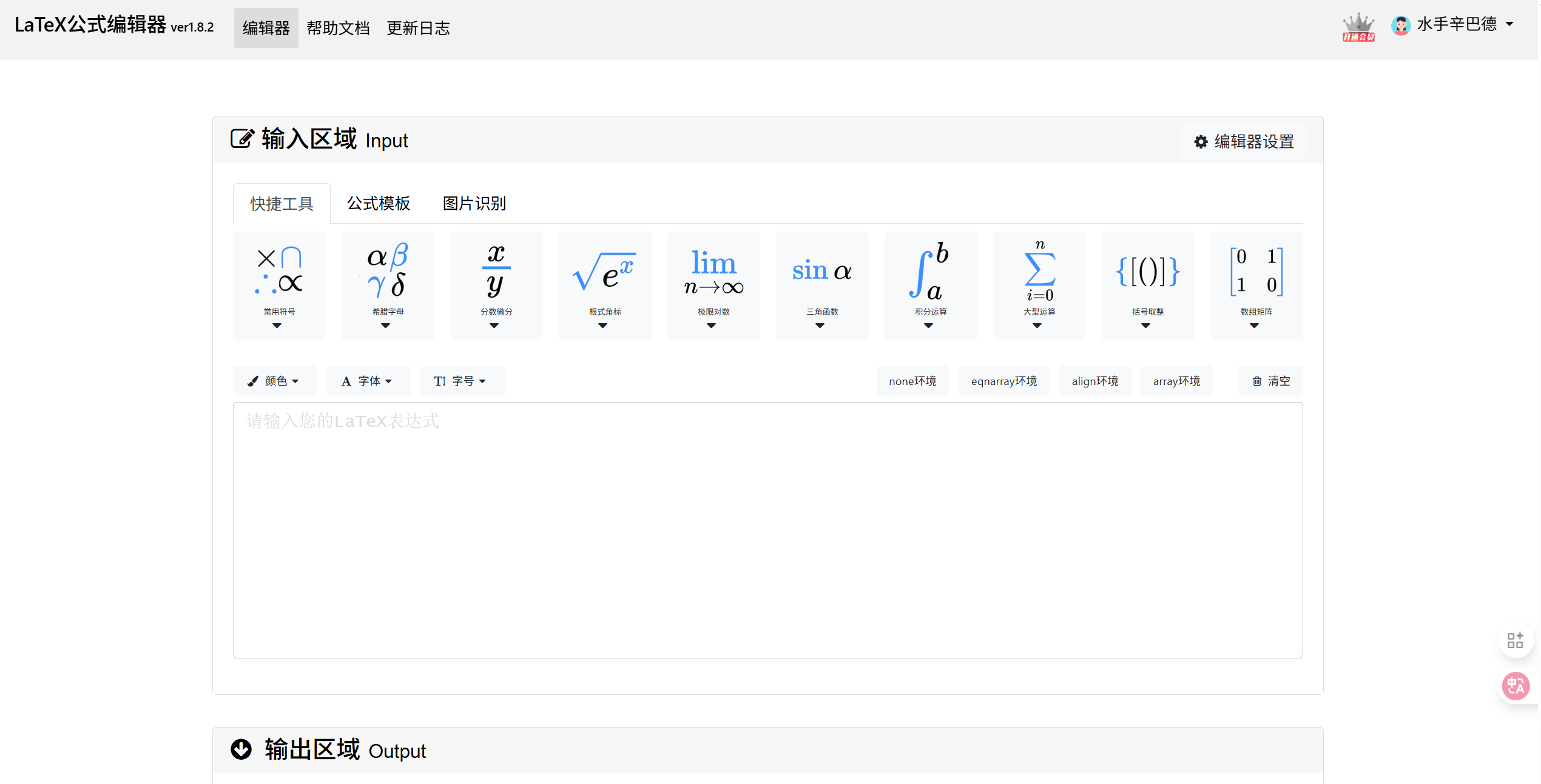Open the integral operations (积分运算) tool
The height and width of the screenshot is (784, 1541).
click(x=931, y=285)
